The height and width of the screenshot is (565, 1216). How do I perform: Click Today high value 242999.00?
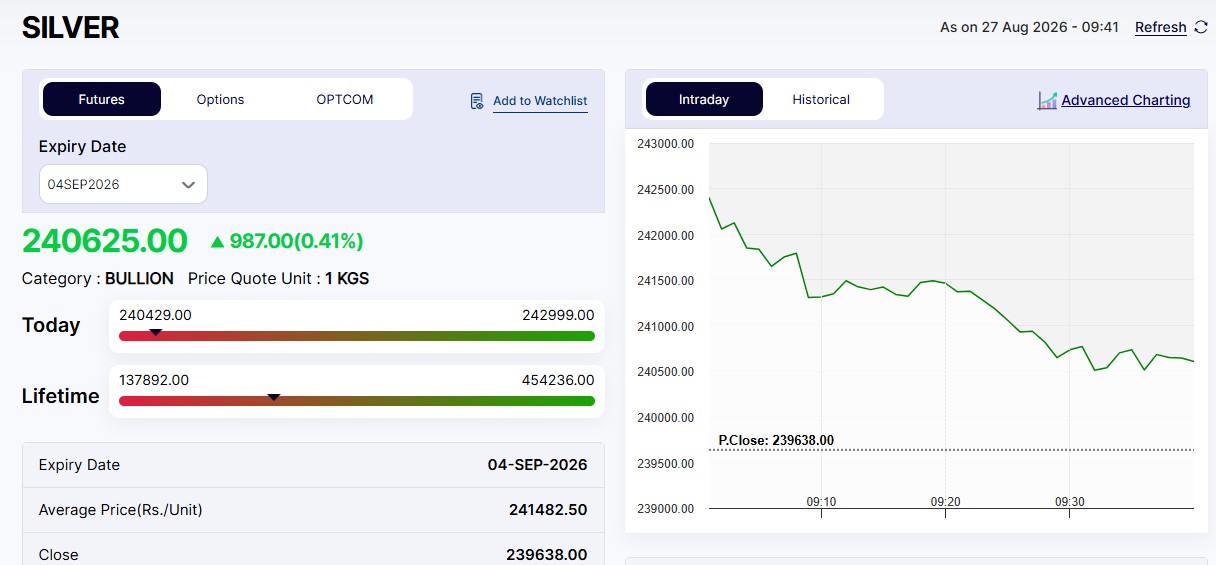(x=558, y=315)
